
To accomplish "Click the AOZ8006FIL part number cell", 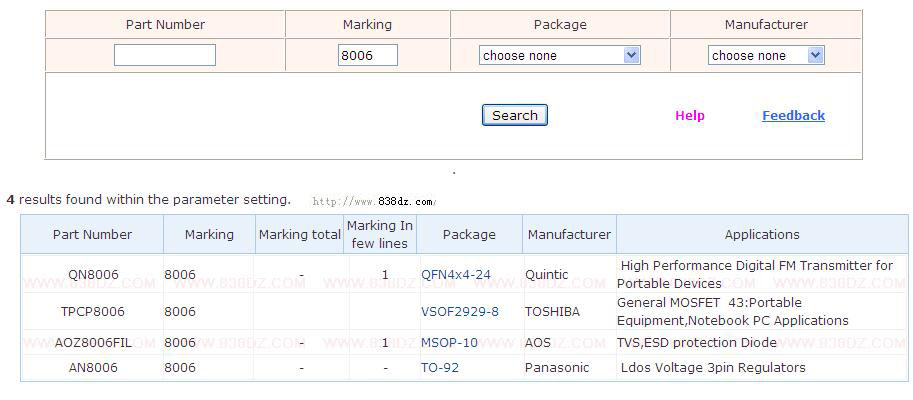I will click(92, 343).
